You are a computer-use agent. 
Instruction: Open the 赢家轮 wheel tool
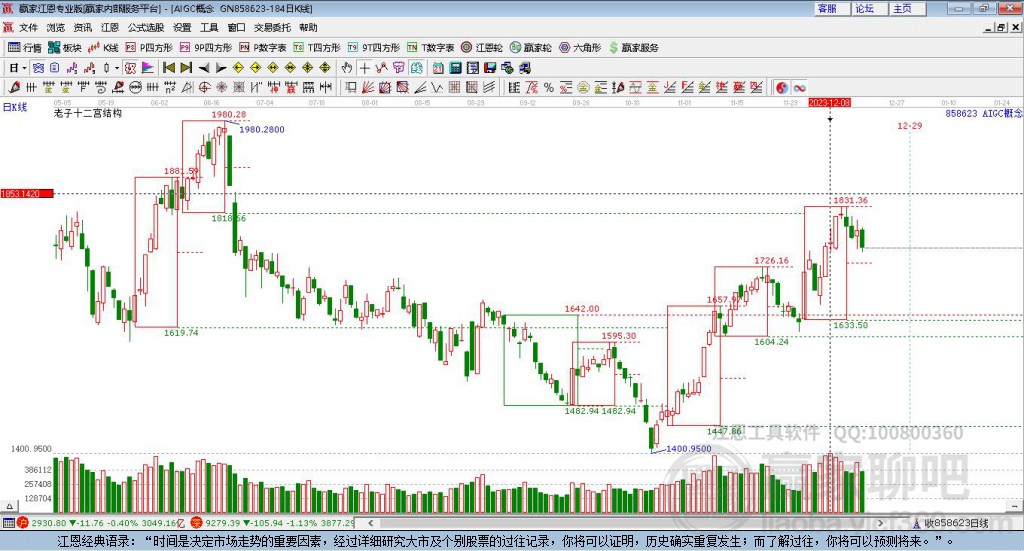(530, 48)
